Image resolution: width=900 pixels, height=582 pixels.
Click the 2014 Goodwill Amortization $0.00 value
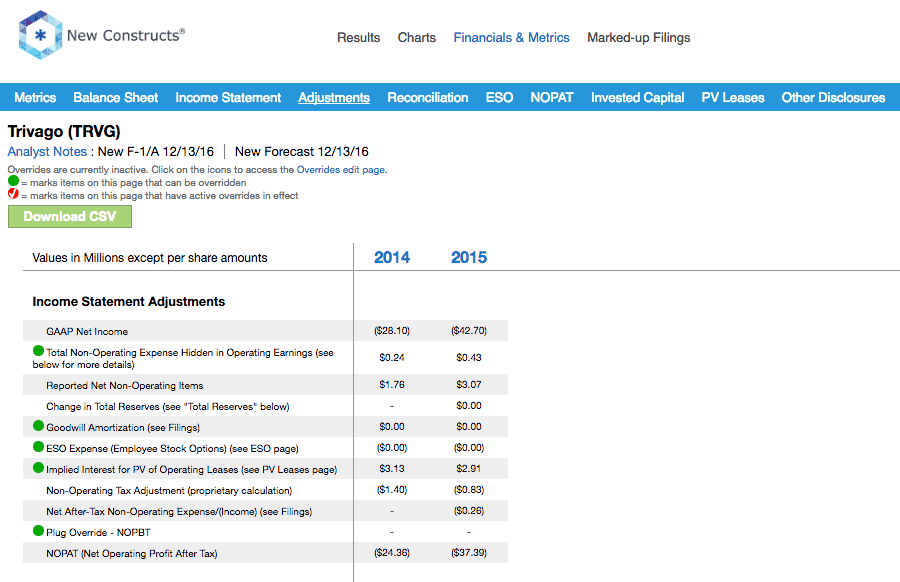pos(392,426)
